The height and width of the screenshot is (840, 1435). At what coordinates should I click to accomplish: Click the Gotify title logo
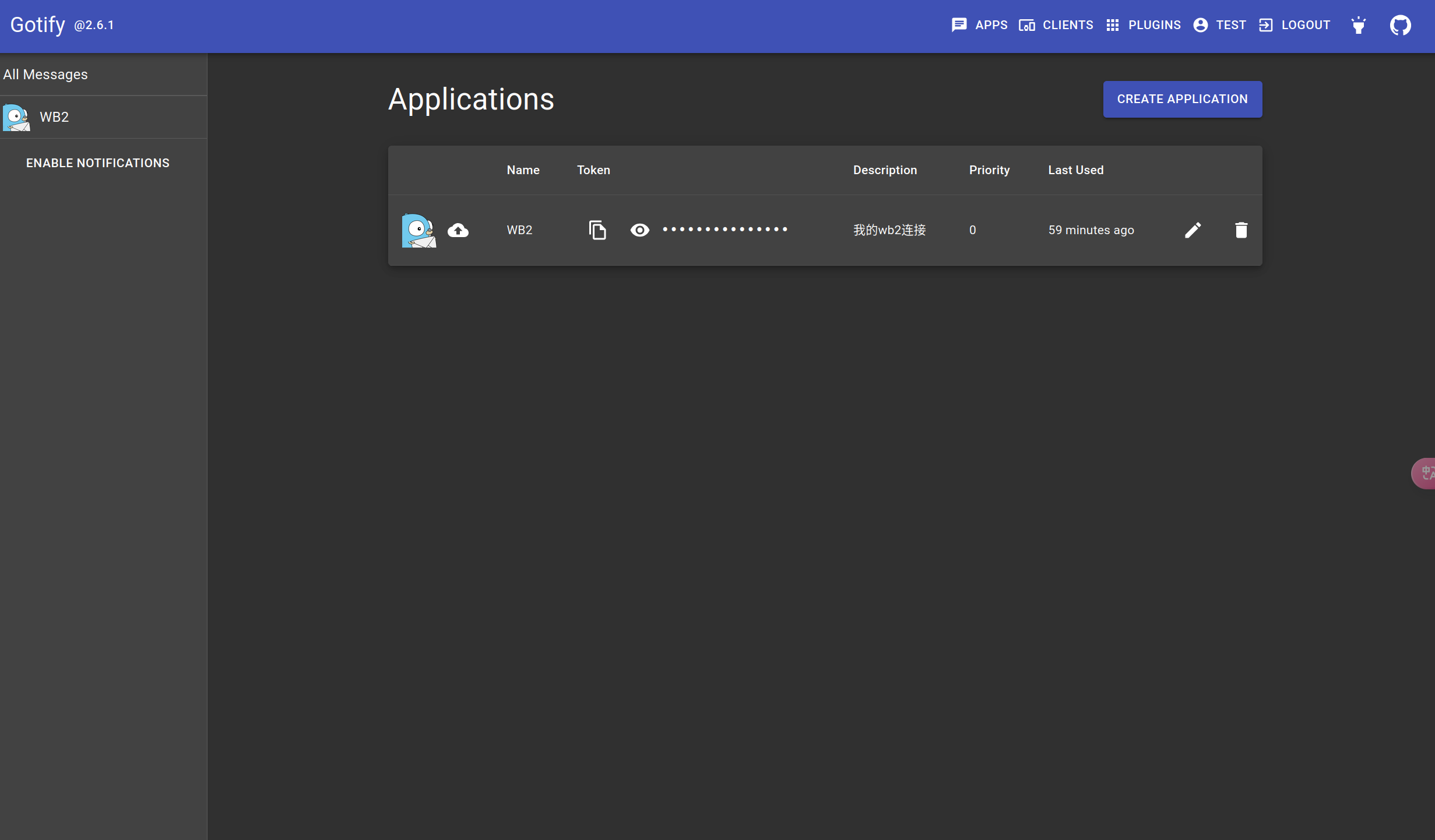pyautogui.click(x=38, y=24)
